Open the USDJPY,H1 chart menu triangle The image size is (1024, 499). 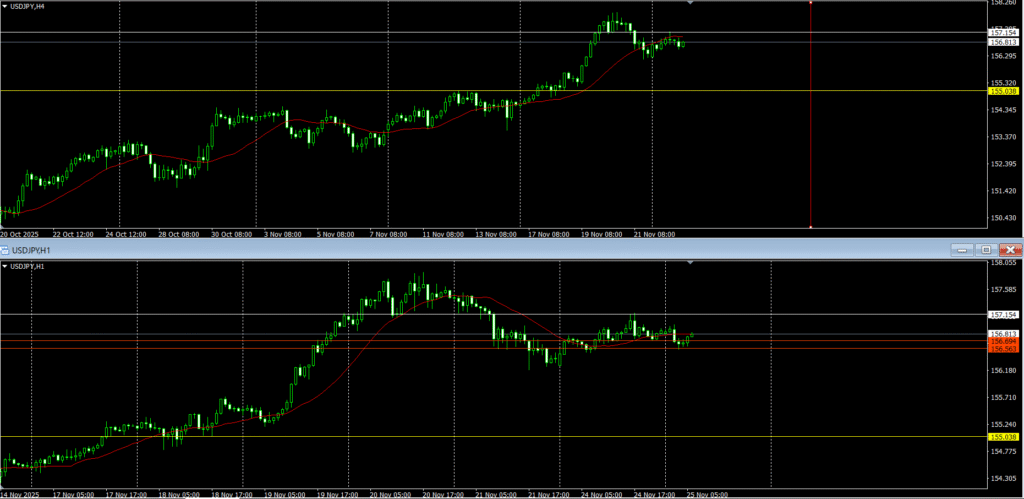pos(5,267)
